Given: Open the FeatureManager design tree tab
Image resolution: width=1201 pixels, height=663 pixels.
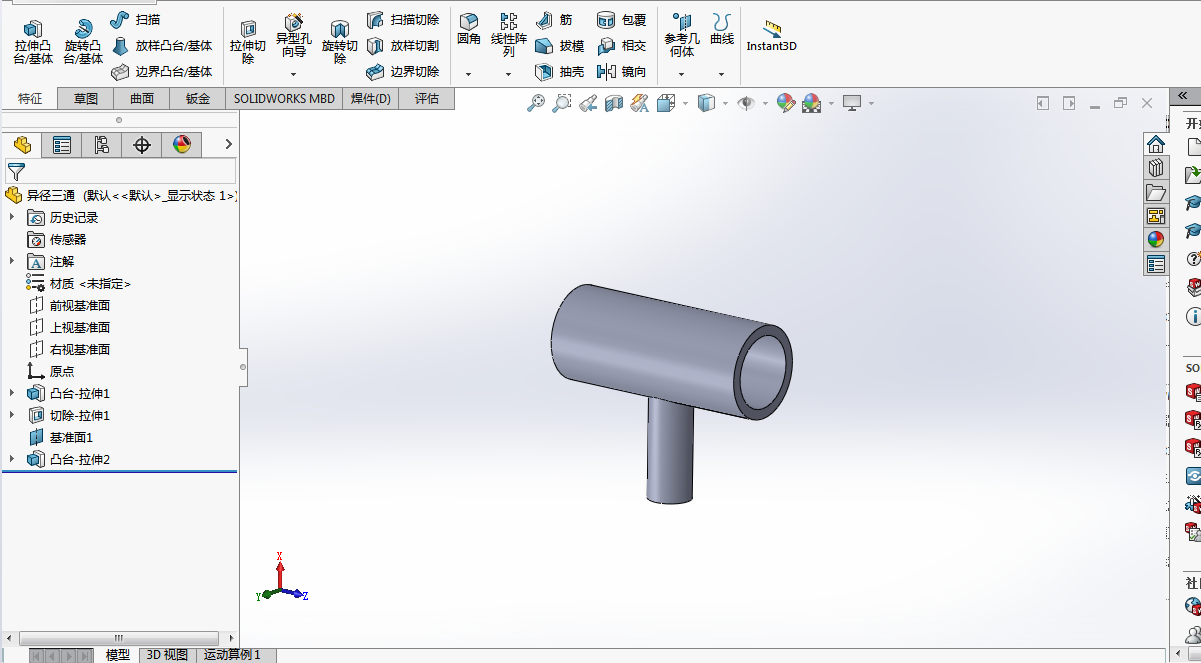Looking at the screenshot, I should click(x=22, y=145).
